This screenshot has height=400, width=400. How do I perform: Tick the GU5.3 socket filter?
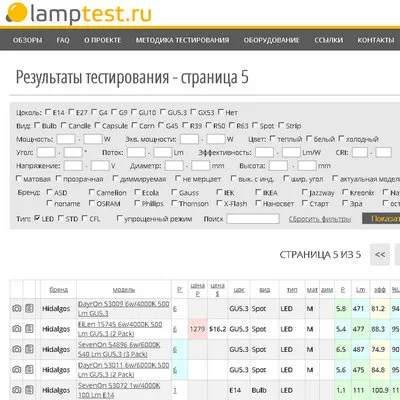coord(163,112)
